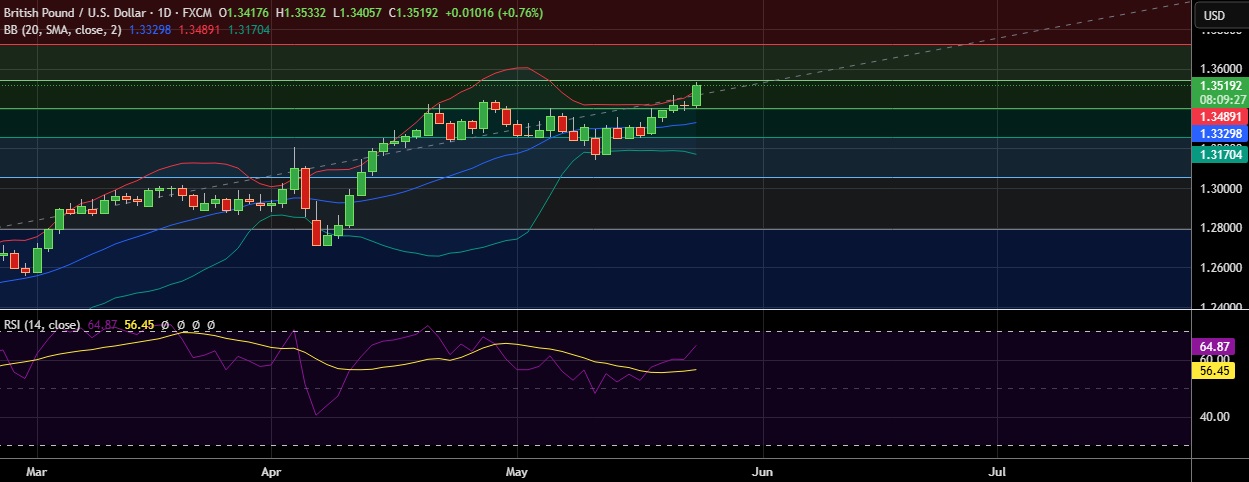Click the red BB upper value 1.34891 in legend
Image resolution: width=1249 pixels, height=482 pixels.
click(x=197, y=30)
